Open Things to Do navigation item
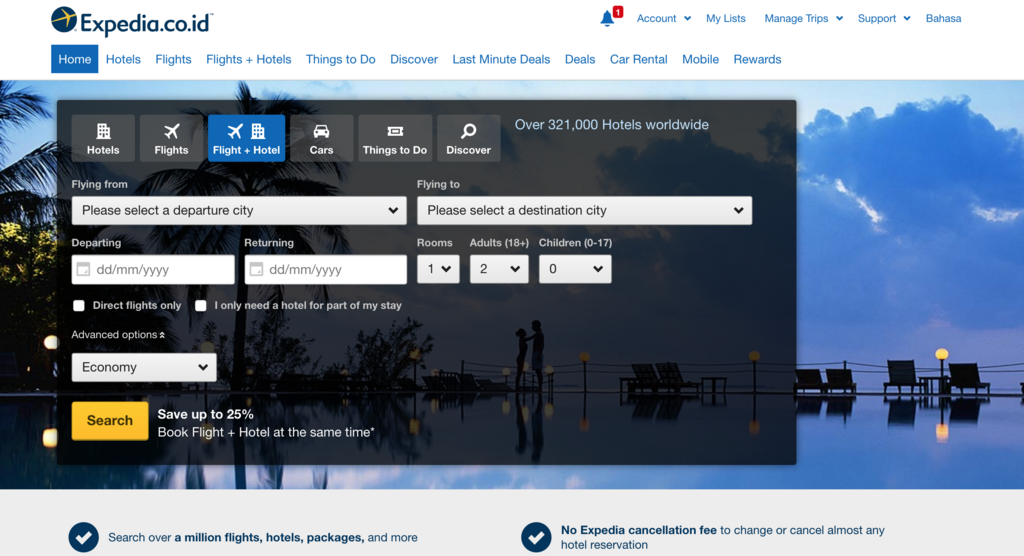Image resolution: width=1024 pixels, height=556 pixels. (x=340, y=59)
